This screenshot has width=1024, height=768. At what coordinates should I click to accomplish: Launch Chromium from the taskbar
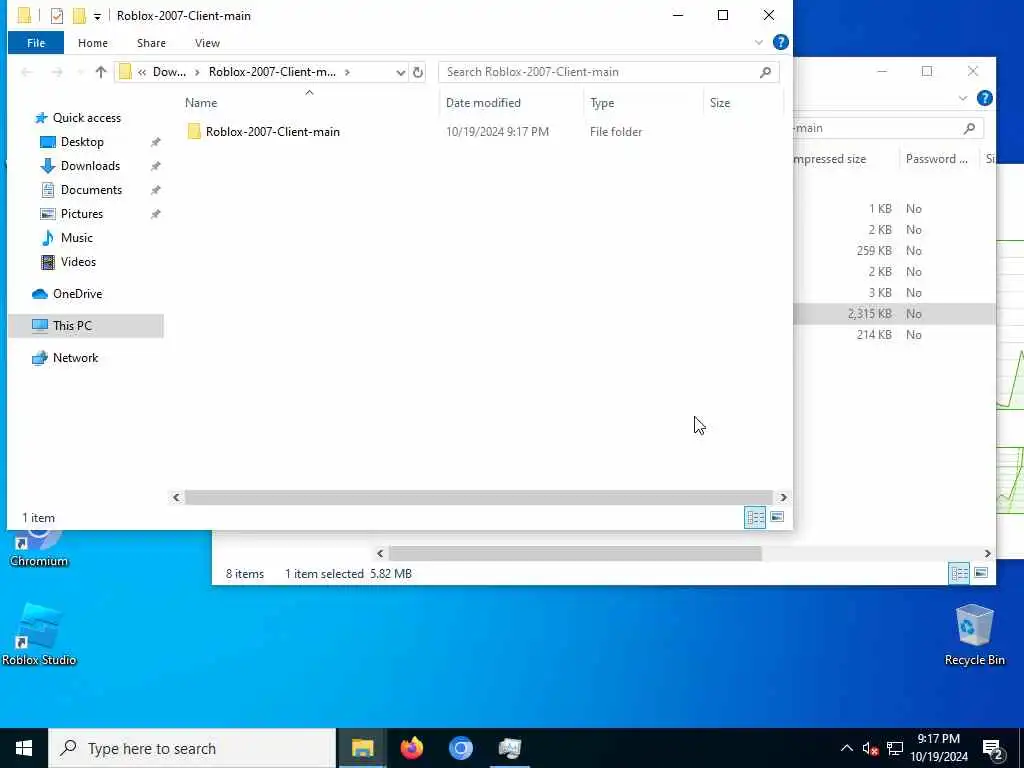pos(460,748)
